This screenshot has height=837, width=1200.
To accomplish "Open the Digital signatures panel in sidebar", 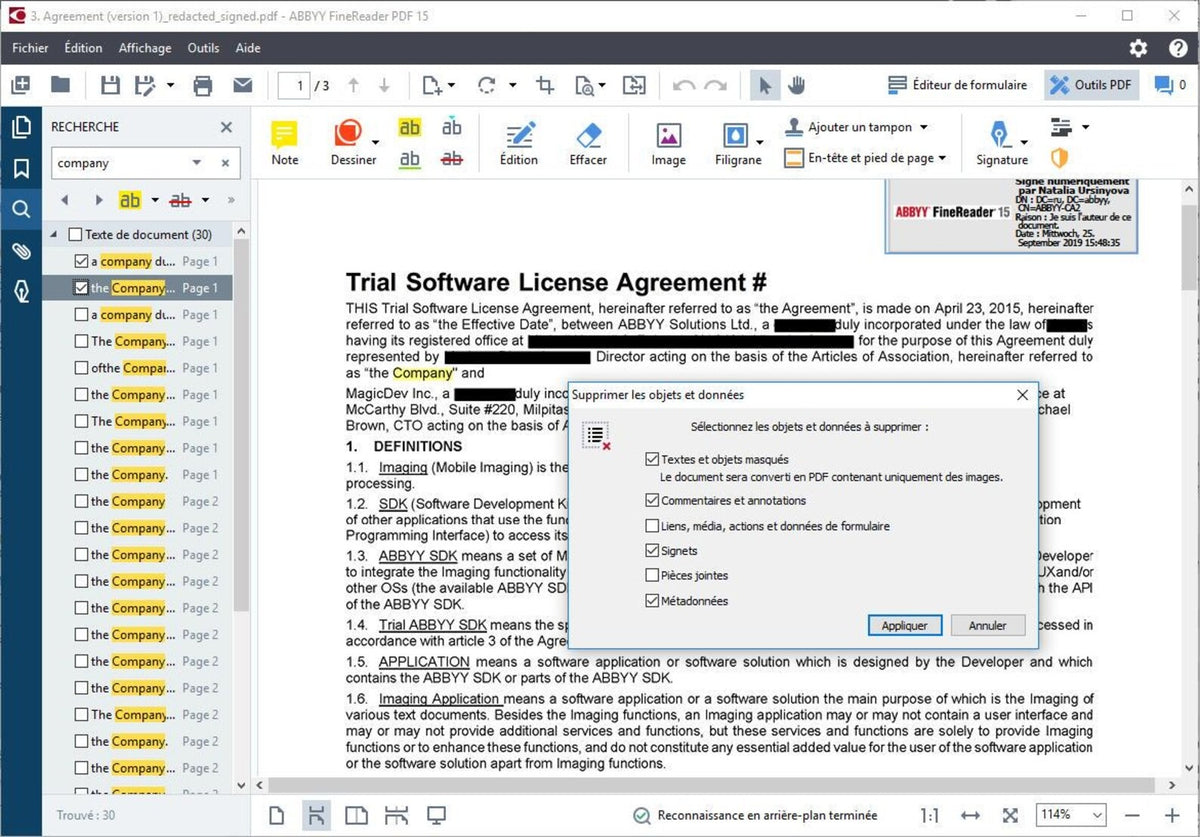I will [20, 291].
